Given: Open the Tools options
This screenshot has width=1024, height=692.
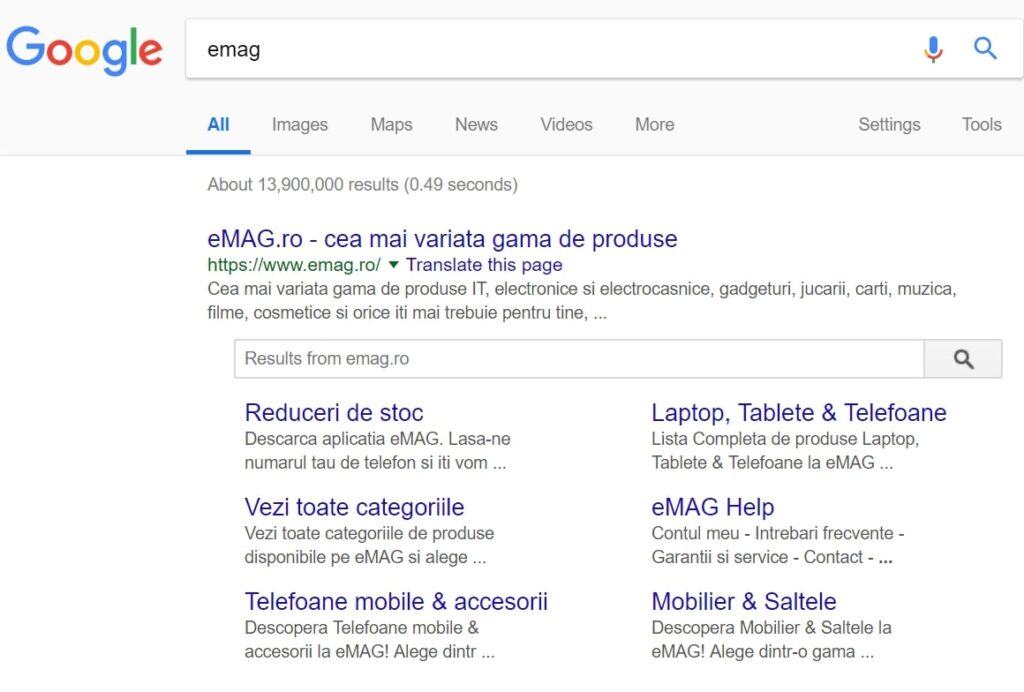Looking at the screenshot, I should [981, 125].
